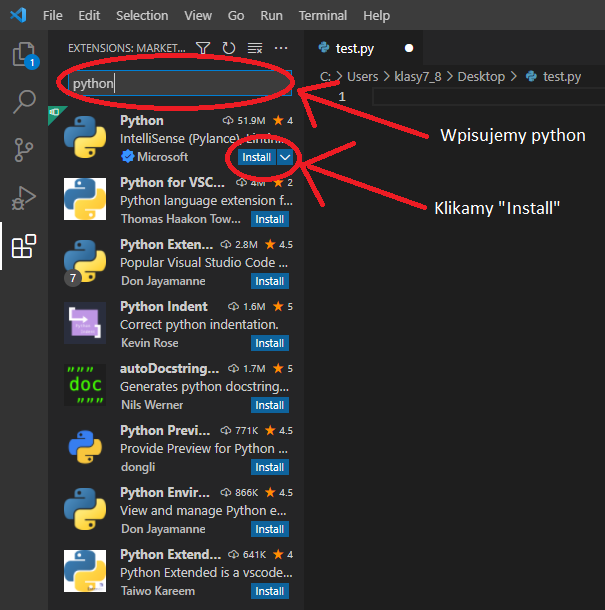
Task: Click the filter extensions funnel icon
Action: [x=203, y=48]
